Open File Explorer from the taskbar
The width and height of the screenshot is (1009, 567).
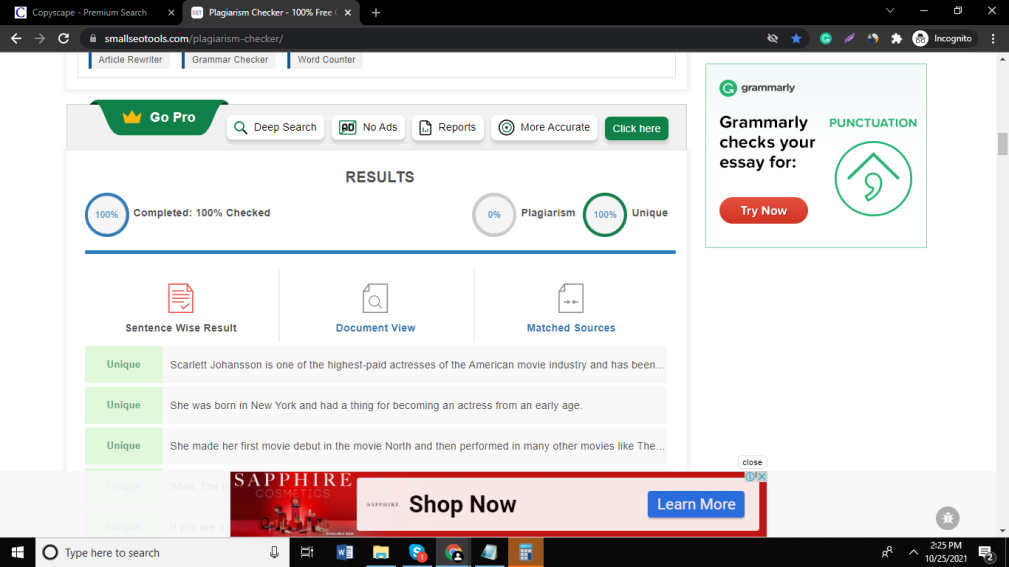coord(381,552)
